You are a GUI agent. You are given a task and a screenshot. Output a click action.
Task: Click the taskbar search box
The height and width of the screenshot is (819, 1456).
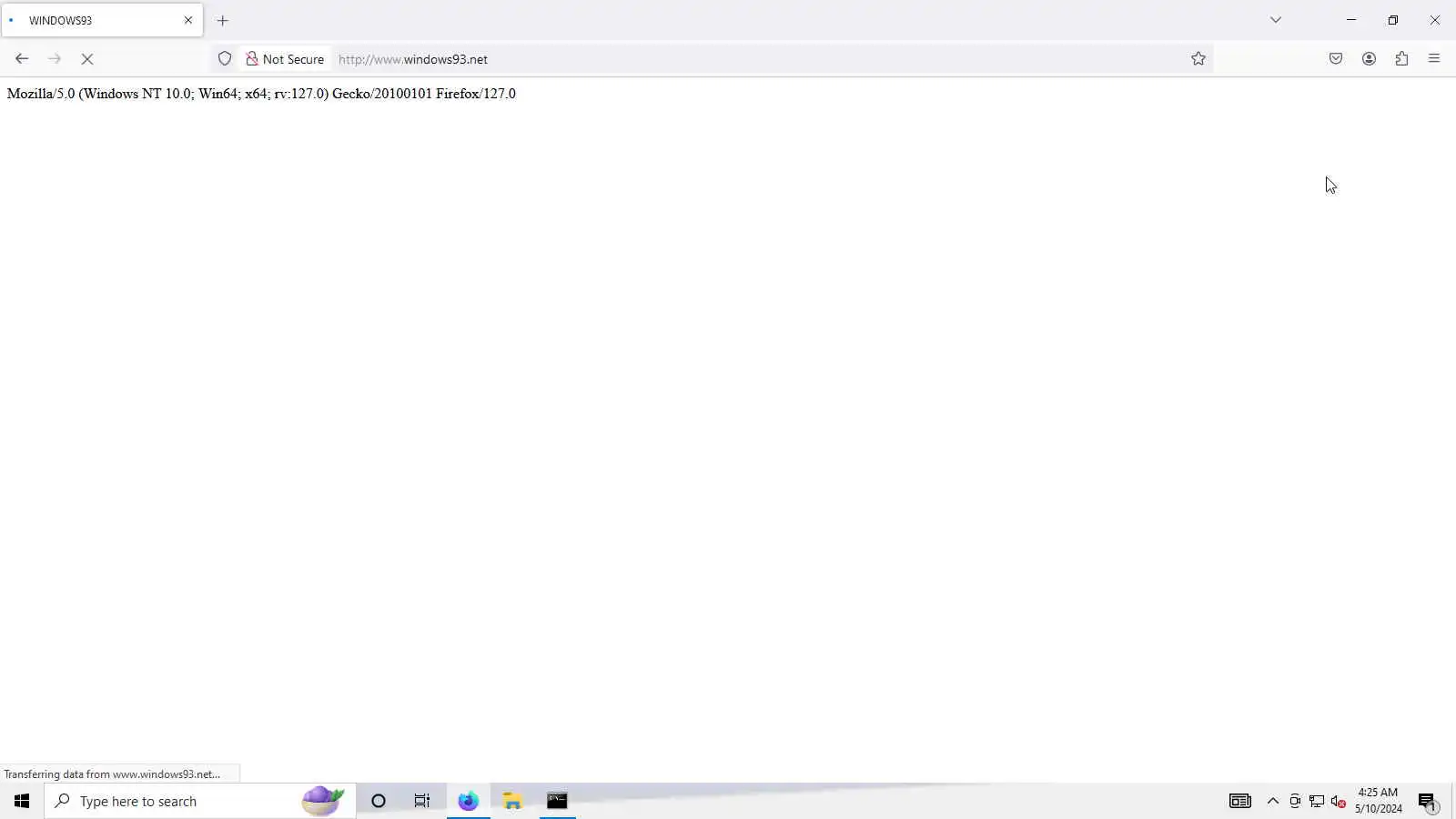[200, 801]
